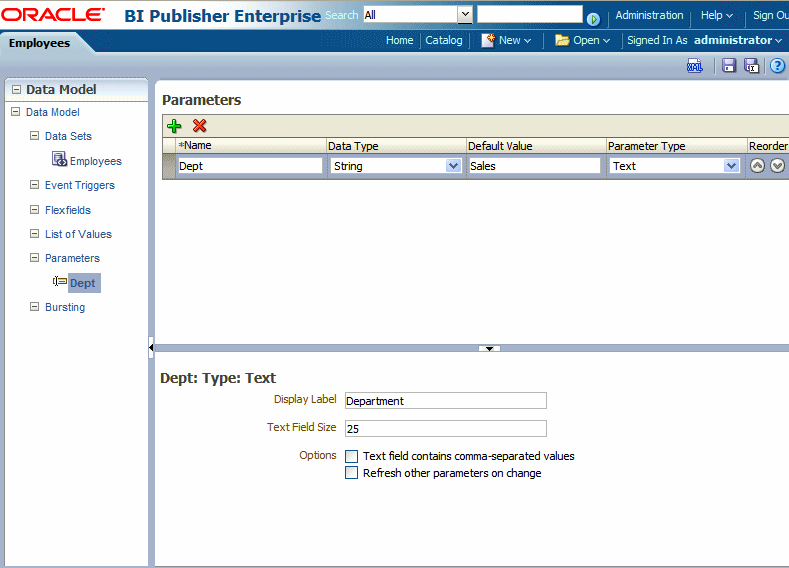Click the Data Type column header

click(x=396, y=145)
